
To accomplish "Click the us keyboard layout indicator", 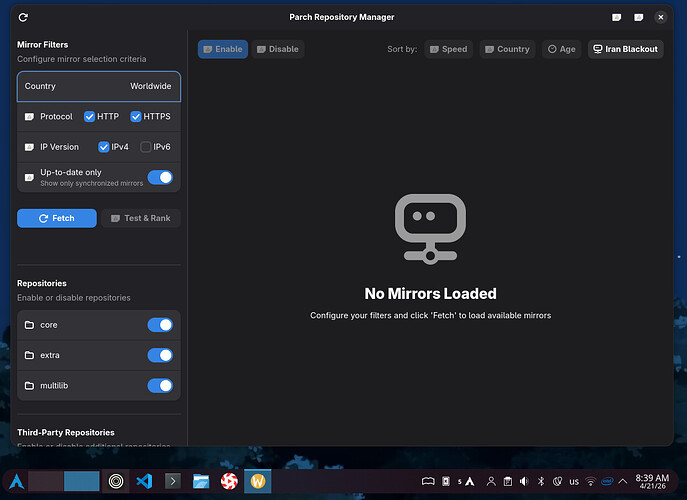I will coord(574,482).
